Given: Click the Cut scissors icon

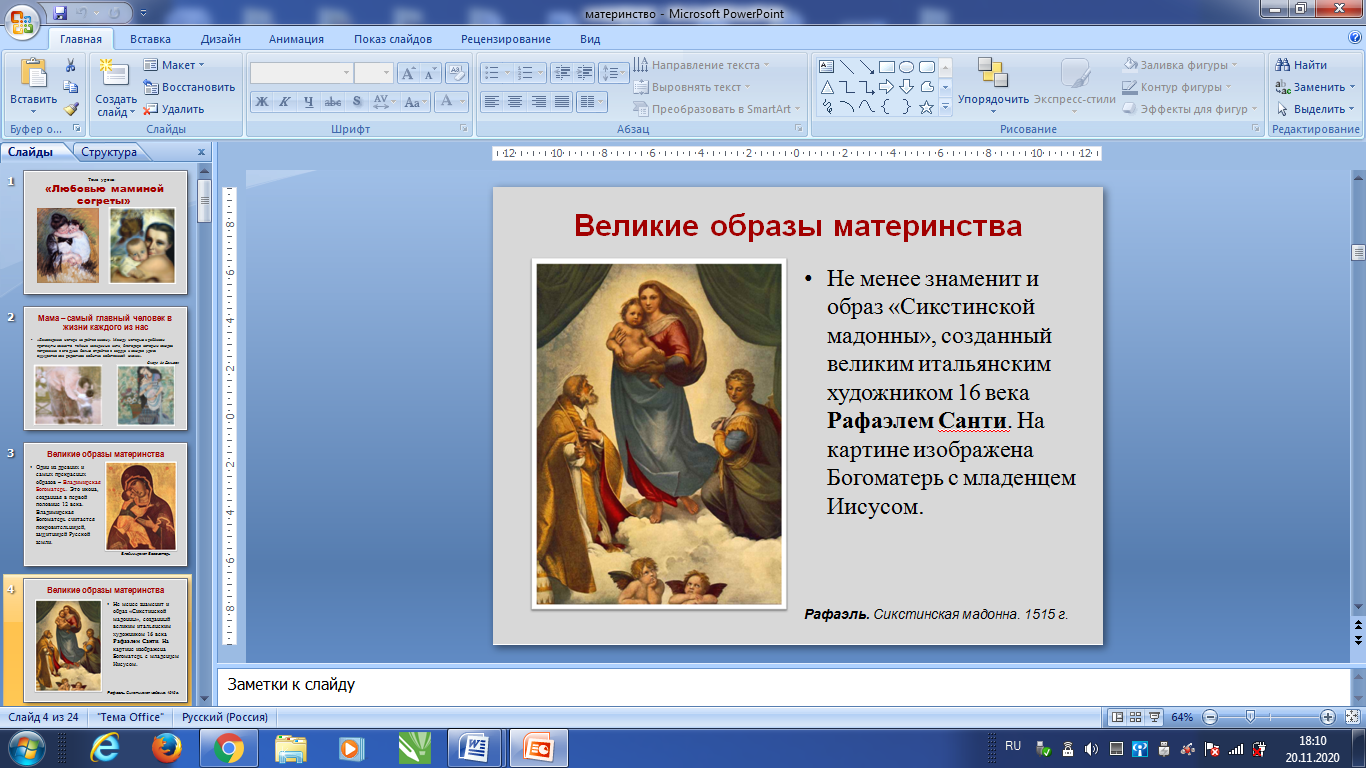Looking at the screenshot, I should pyautogui.click(x=71, y=65).
